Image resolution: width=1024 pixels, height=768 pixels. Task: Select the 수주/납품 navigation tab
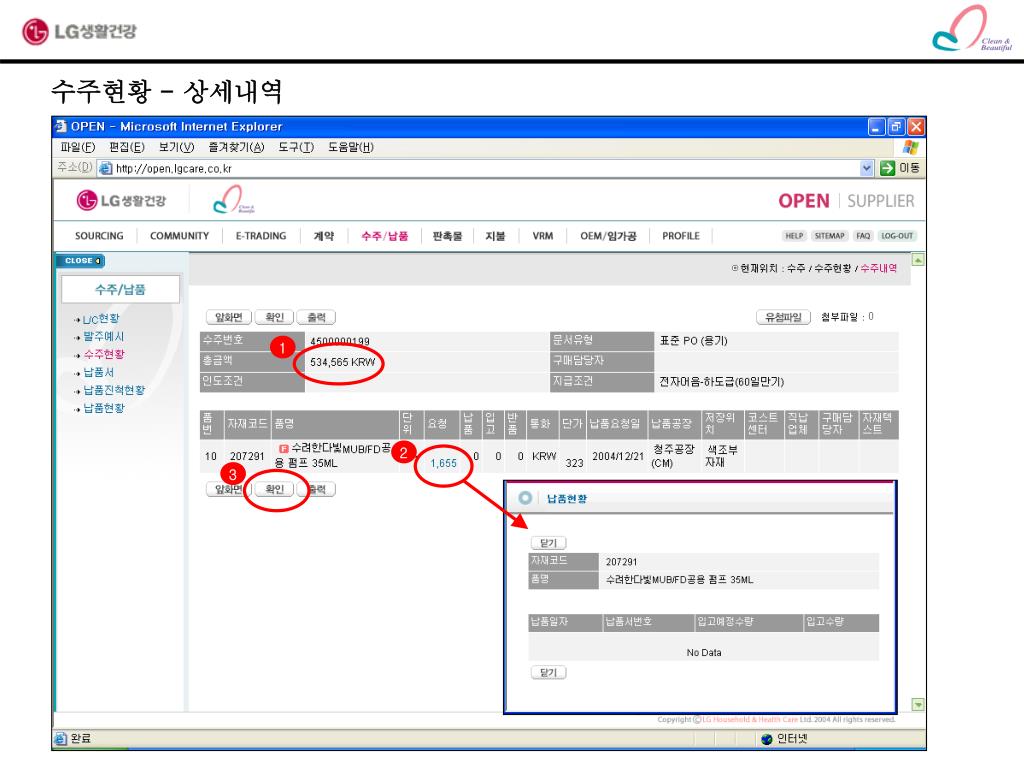[385, 236]
